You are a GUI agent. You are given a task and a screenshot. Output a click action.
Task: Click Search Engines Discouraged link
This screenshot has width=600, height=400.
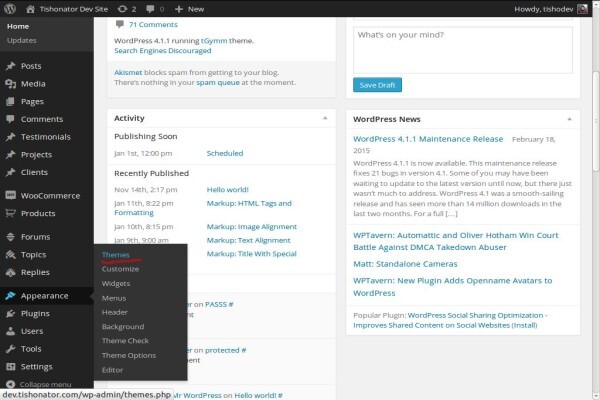pyautogui.click(x=163, y=51)
